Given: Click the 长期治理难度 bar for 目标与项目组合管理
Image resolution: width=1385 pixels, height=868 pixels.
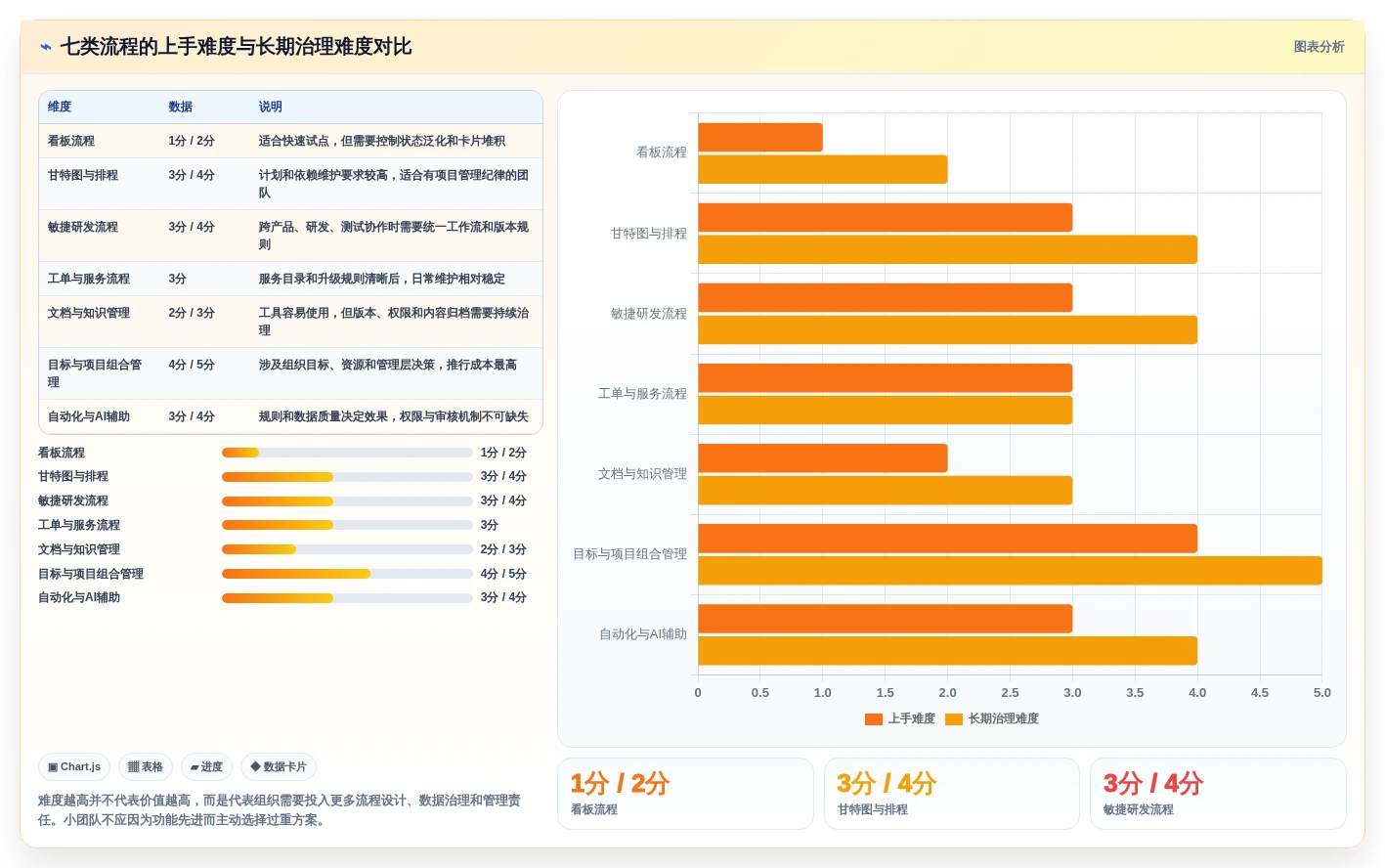Looking at the screenshot, I should pos(1010,571).
